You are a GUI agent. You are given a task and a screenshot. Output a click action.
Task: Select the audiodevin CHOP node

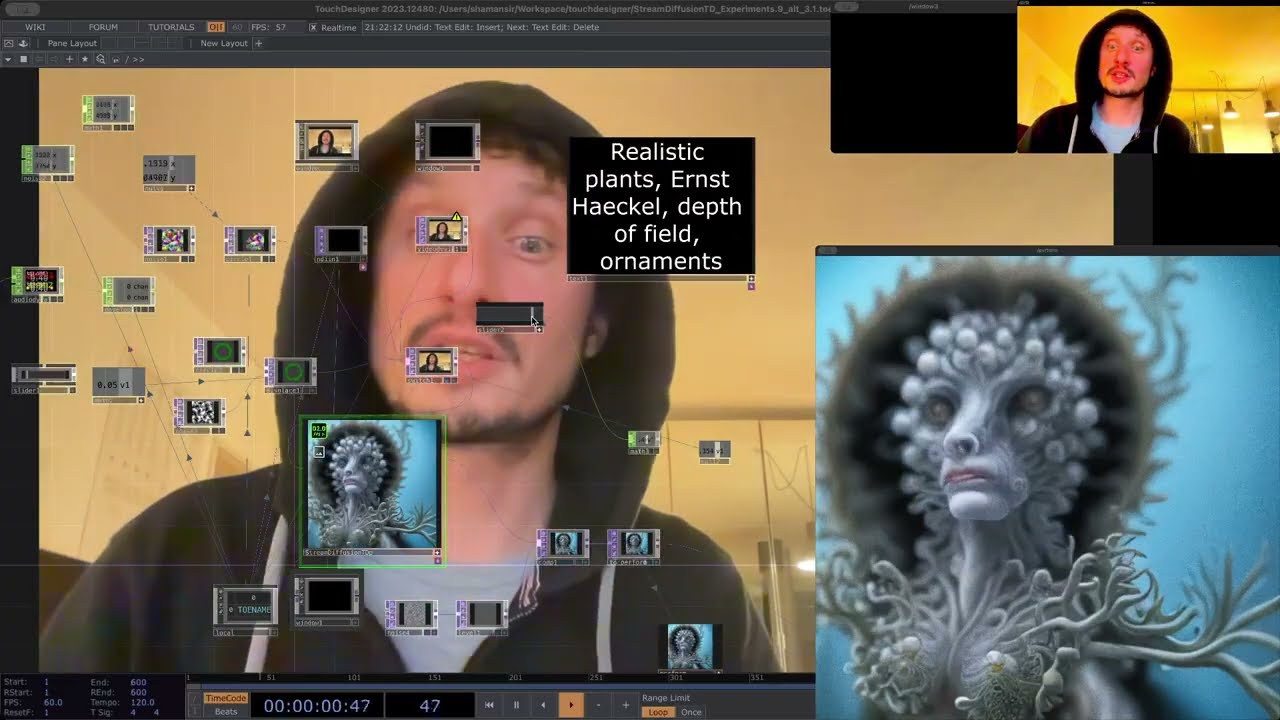[37, 284]
